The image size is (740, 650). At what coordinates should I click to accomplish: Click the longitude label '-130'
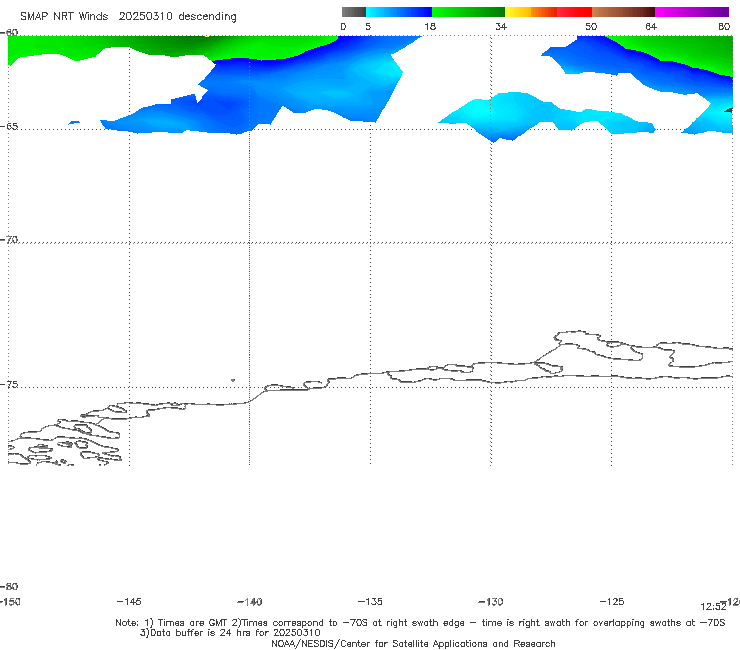click(491, 601)
